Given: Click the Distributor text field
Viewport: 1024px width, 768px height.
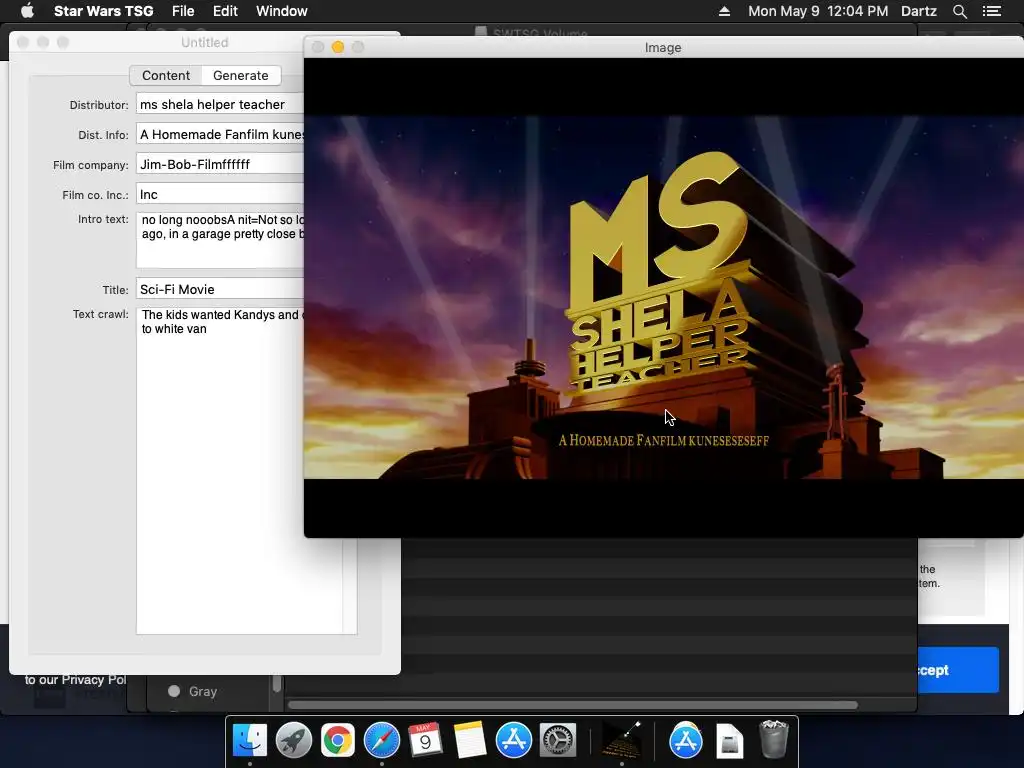Looking at the screenshot, I should coord(219,104).
